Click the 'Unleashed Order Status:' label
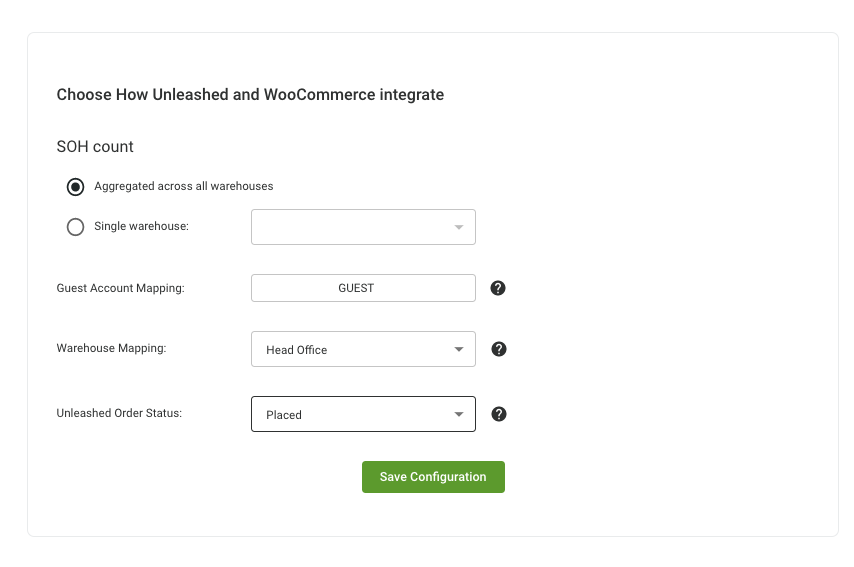 click(119, 413)
